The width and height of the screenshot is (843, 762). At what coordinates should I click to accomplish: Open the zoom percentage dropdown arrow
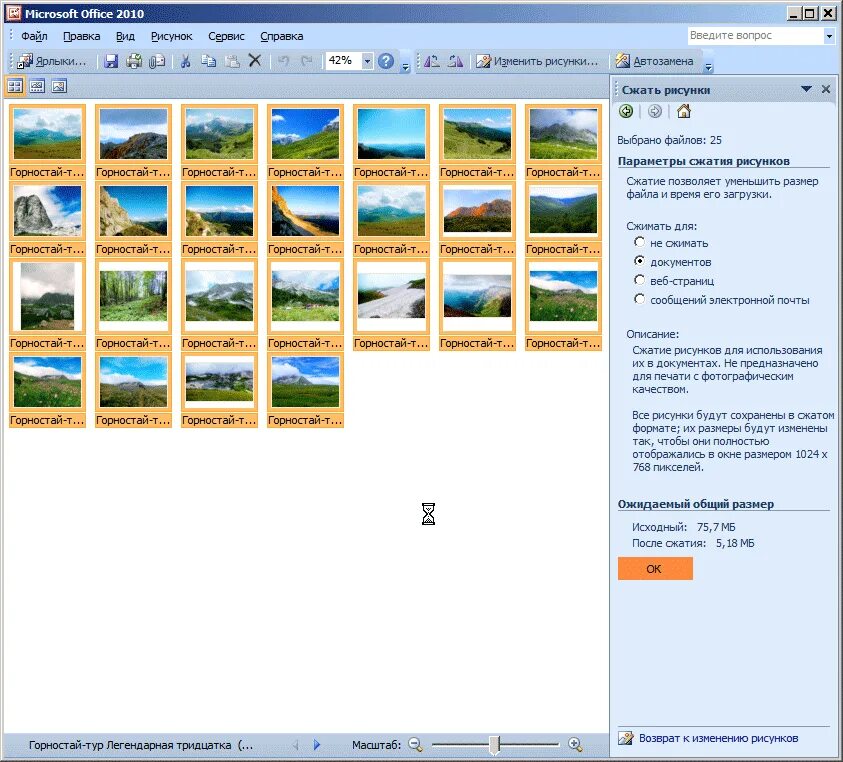pyautogui.click(x=367, y=61)
